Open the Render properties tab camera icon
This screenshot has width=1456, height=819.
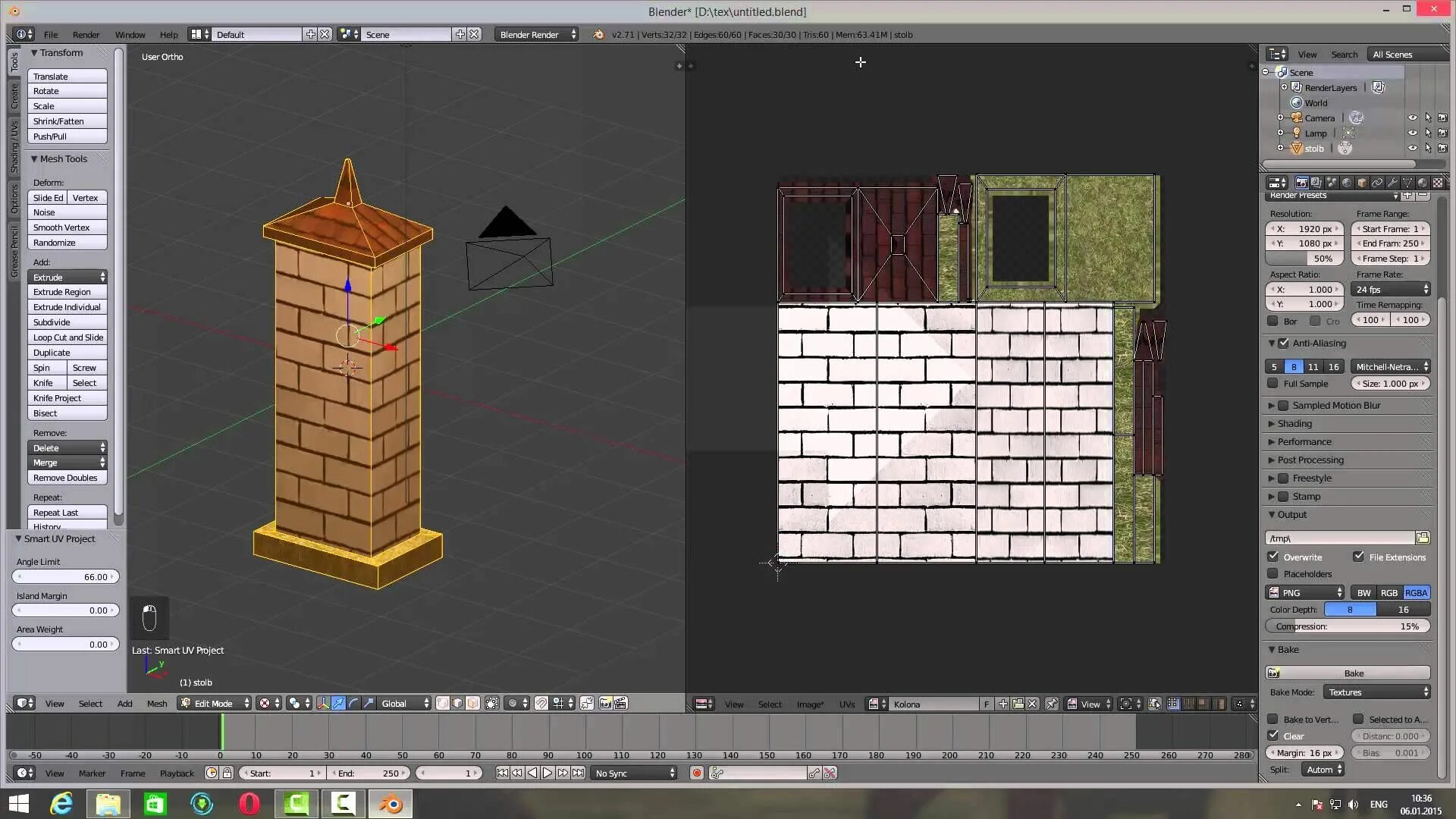coord(1301,183)
